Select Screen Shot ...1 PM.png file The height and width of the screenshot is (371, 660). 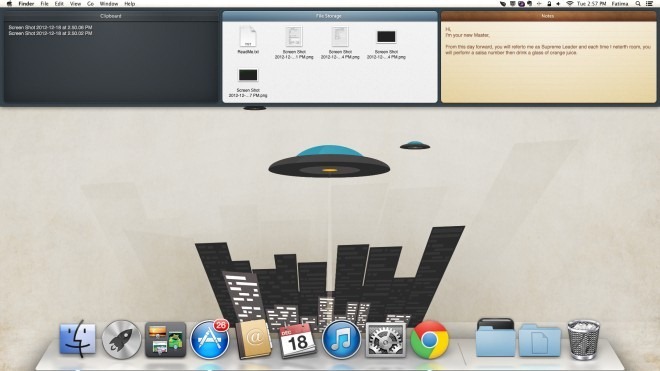(x=294, y=43)
